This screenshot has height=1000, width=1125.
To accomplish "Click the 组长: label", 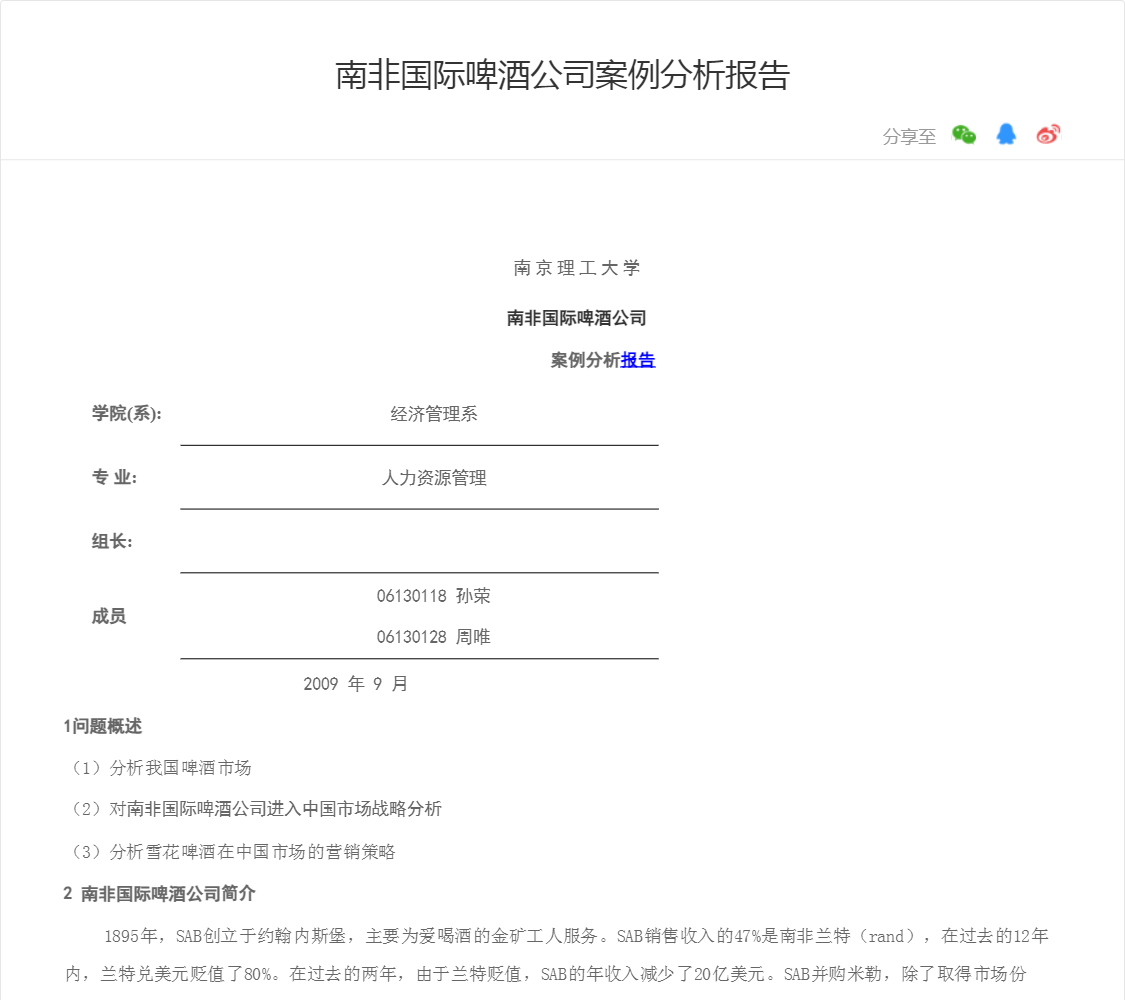I will click(x=112, y=542).
